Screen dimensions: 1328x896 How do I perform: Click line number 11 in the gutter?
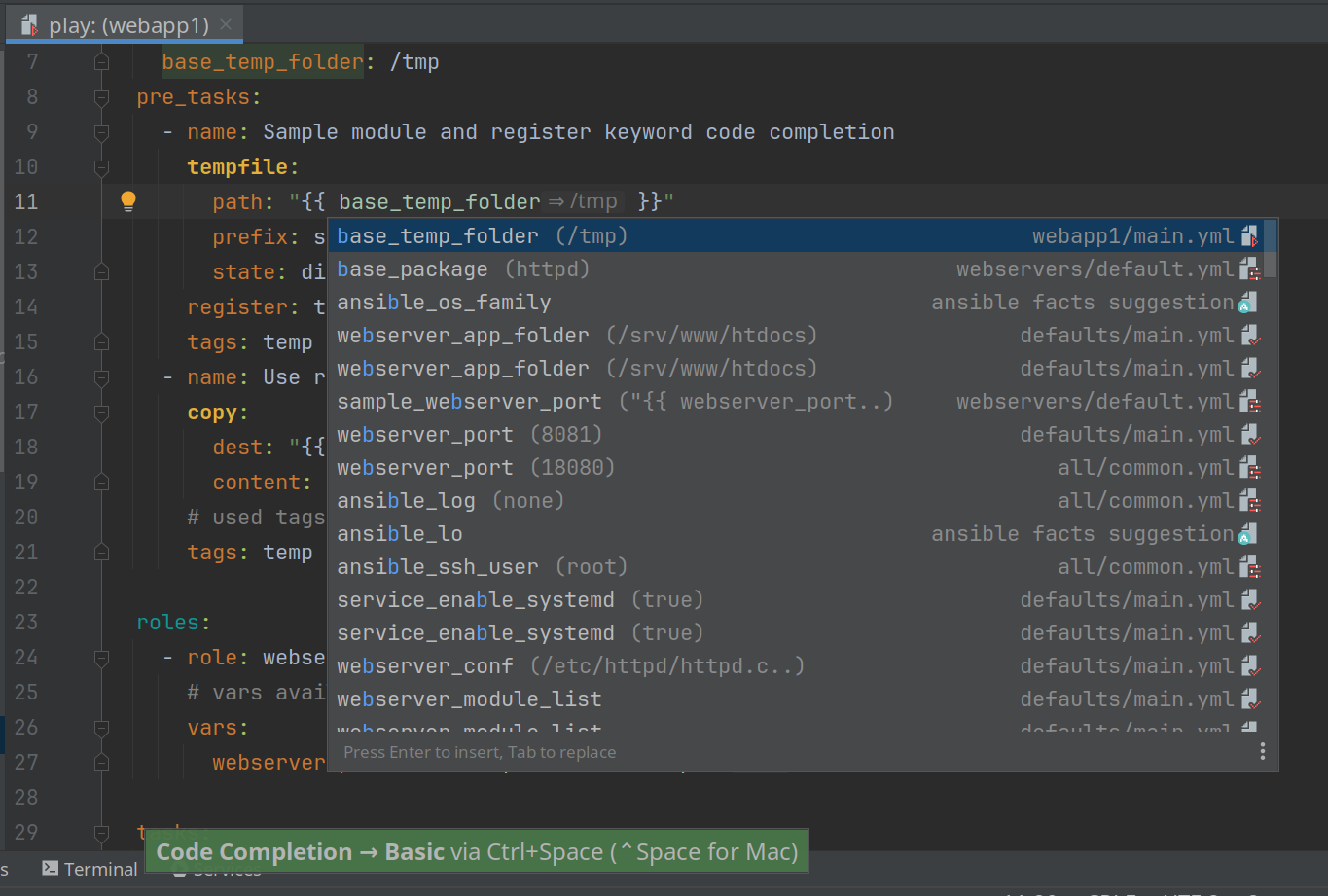pyautogui.click(x=26, y=202)
